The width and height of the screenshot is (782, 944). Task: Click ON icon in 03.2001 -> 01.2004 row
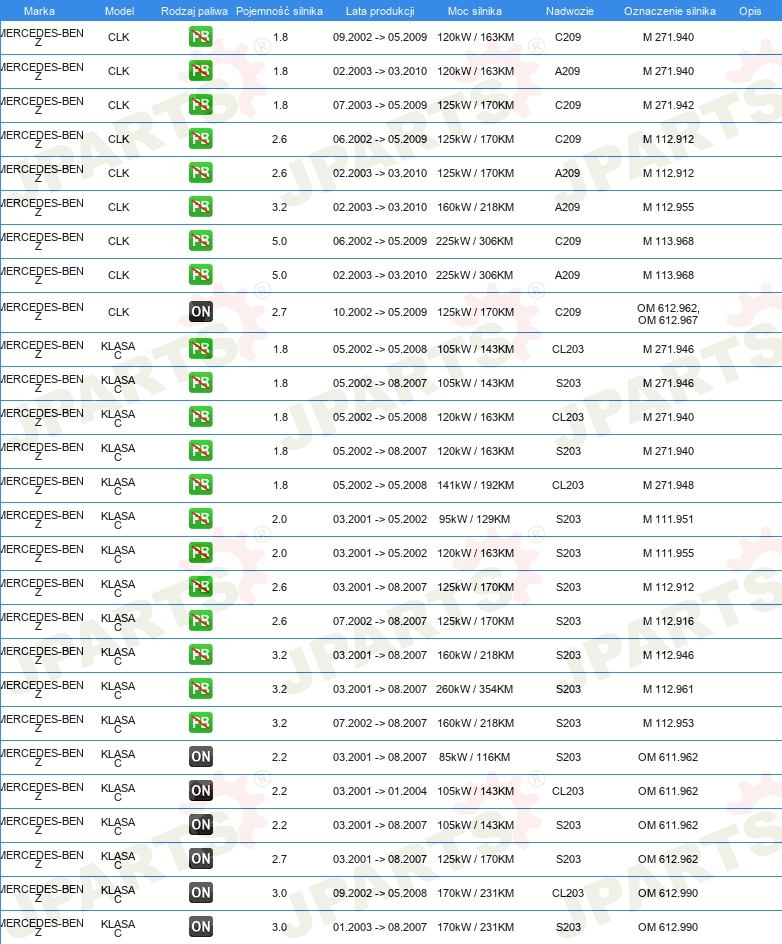(x=200, y=791)
